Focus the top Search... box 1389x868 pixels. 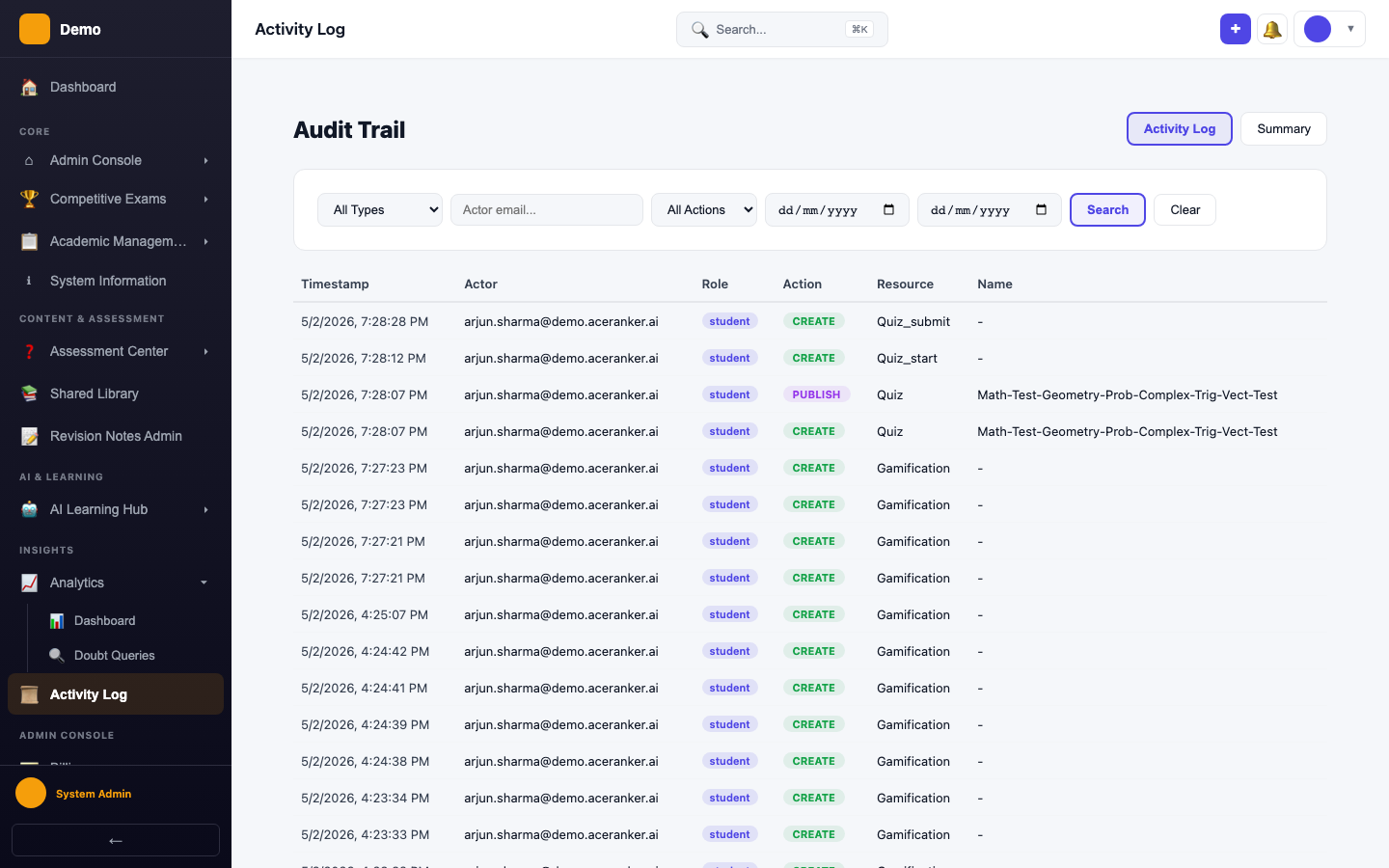tap(782, 30)
